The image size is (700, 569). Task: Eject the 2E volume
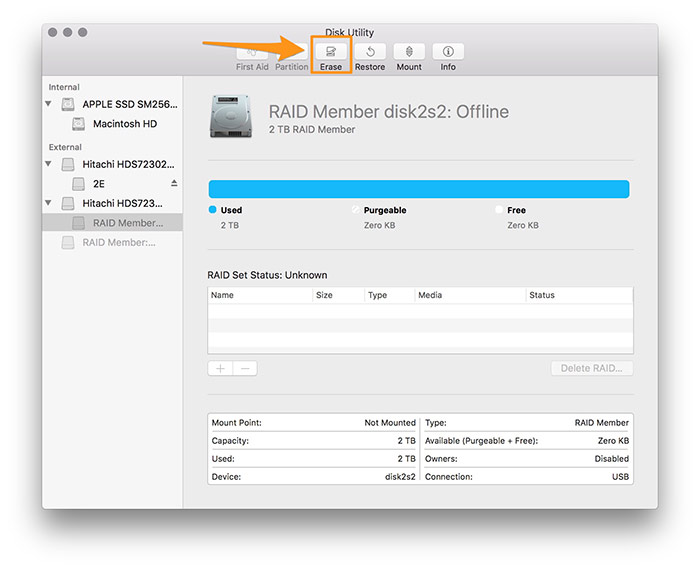[174, 183]
